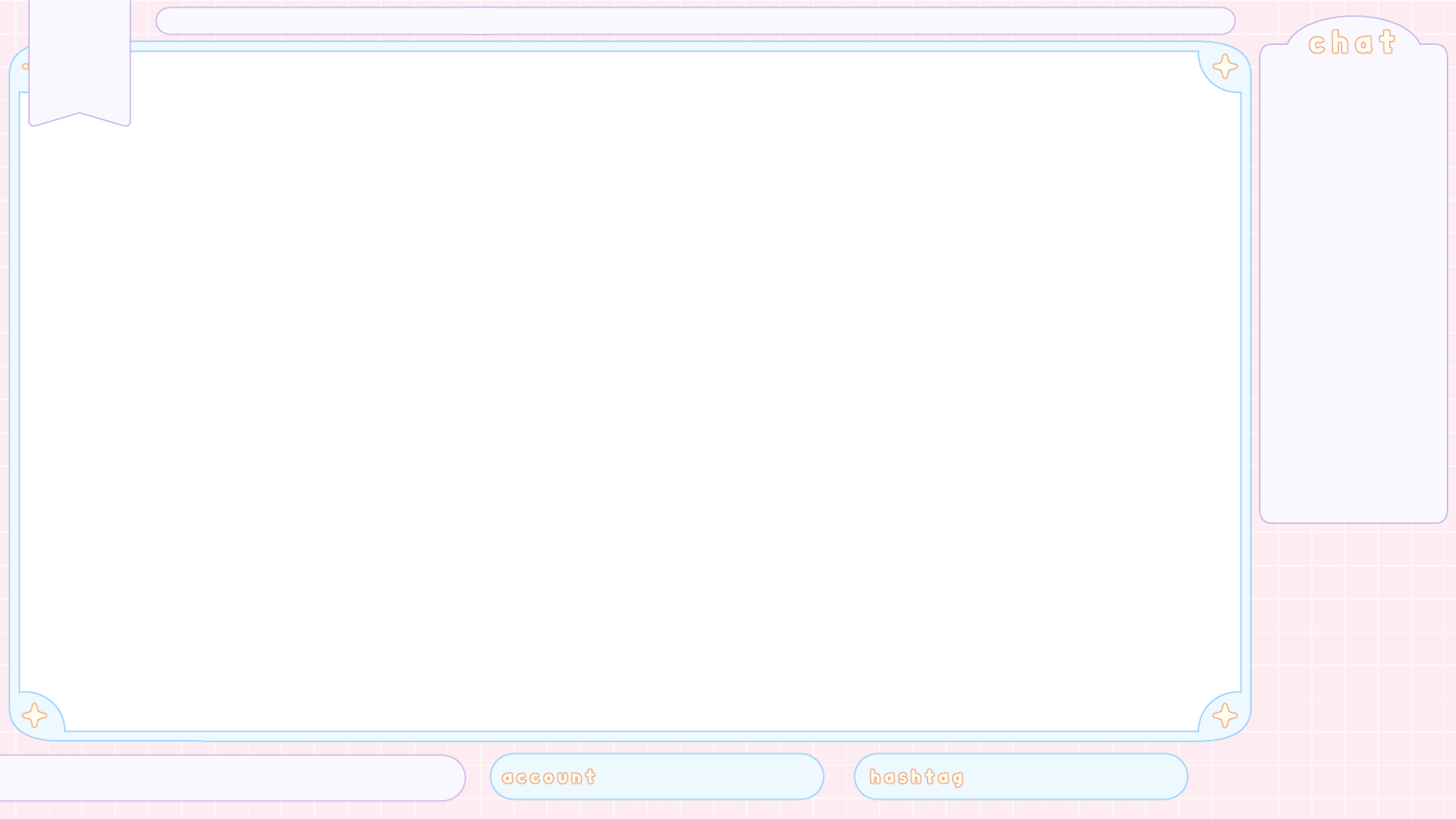Click the sparkle star in bottom-left frame corner
1456x819 pixels.
click(34, 715)
